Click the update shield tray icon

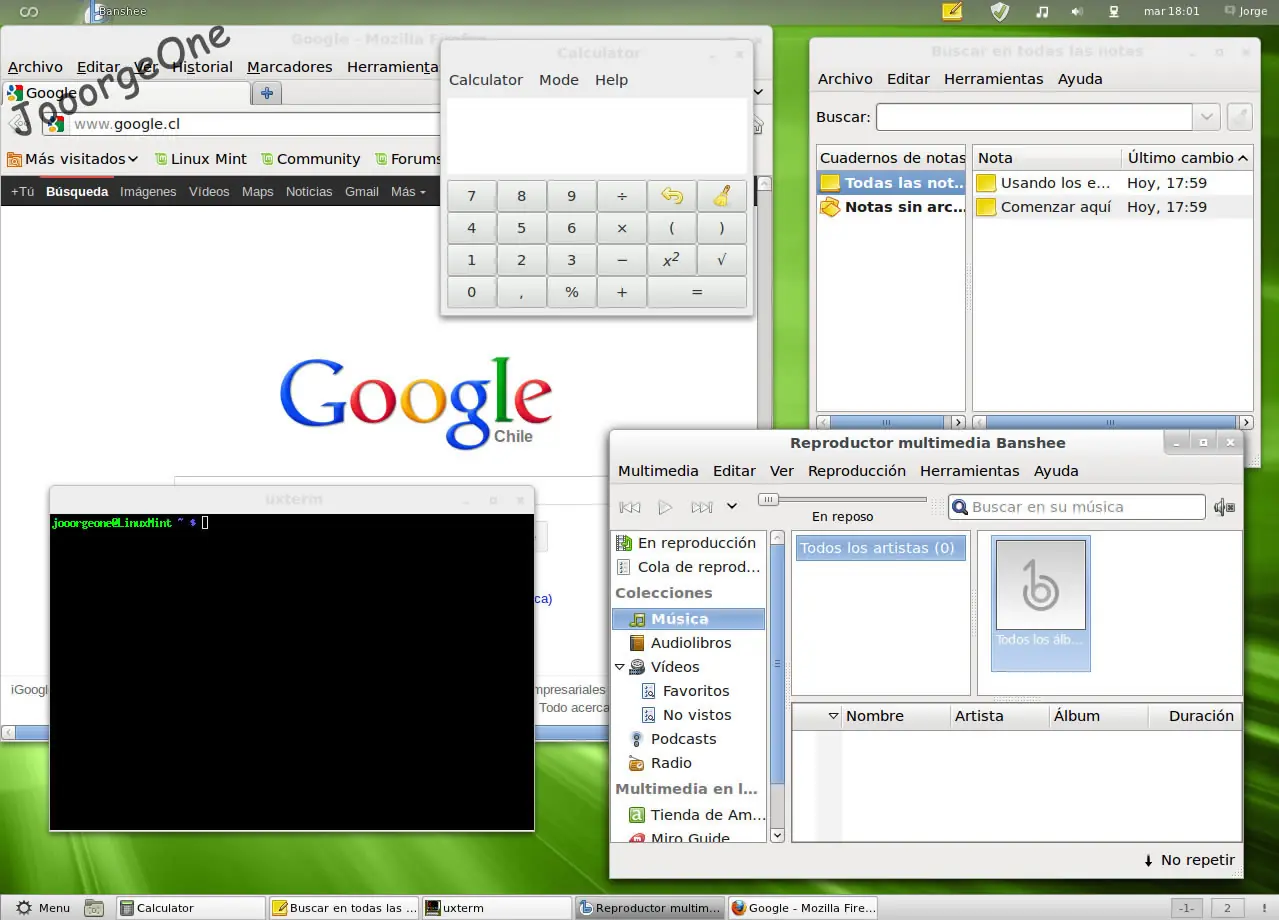coord(1000,11)
